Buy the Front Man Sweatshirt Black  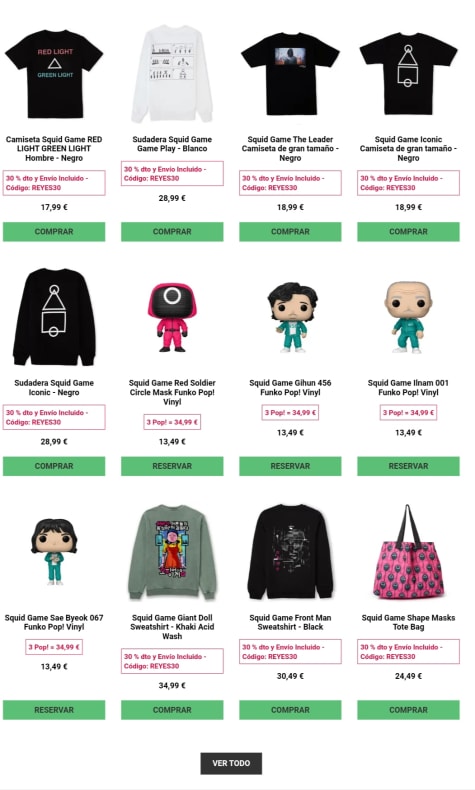[291, 710]
